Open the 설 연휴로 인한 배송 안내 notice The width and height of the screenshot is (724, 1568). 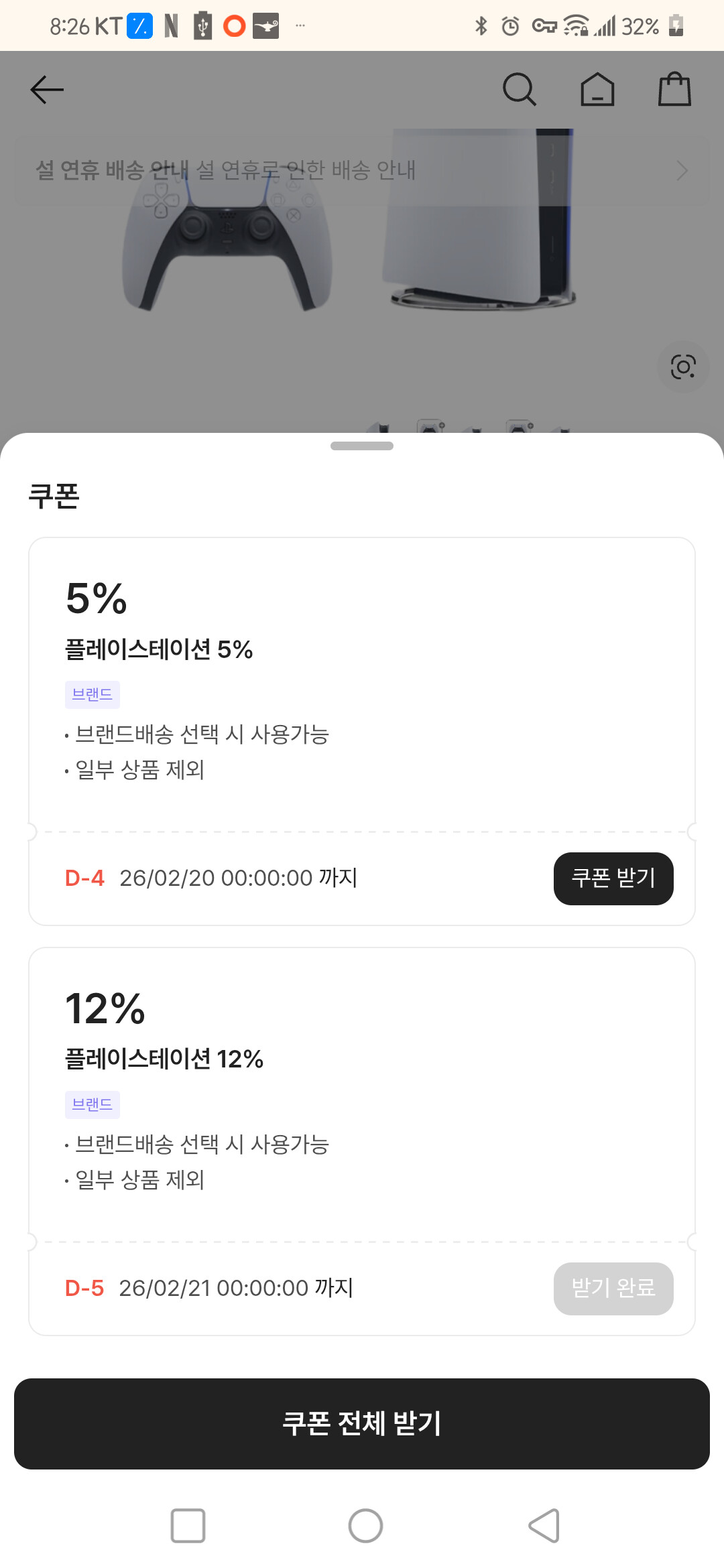point(305,171)
